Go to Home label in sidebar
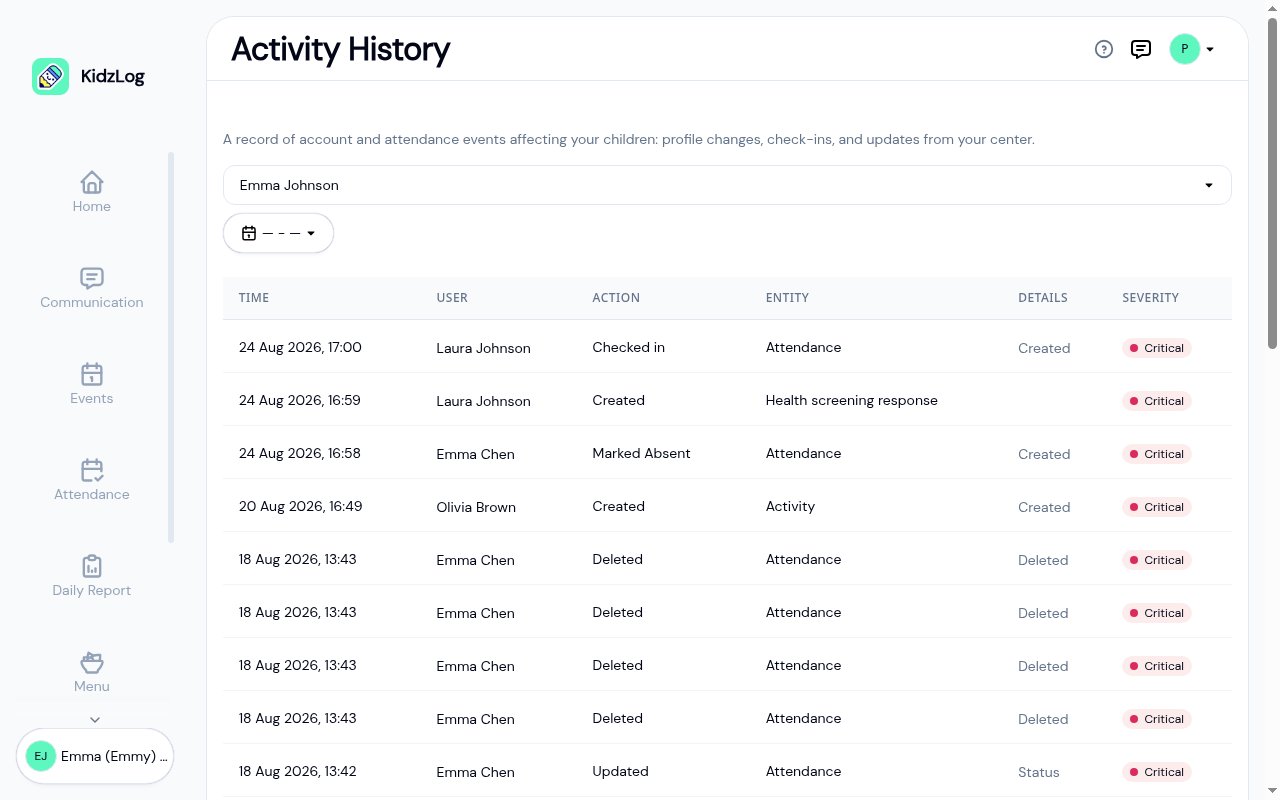This screenshot has height=800, width=1280. 92,206
